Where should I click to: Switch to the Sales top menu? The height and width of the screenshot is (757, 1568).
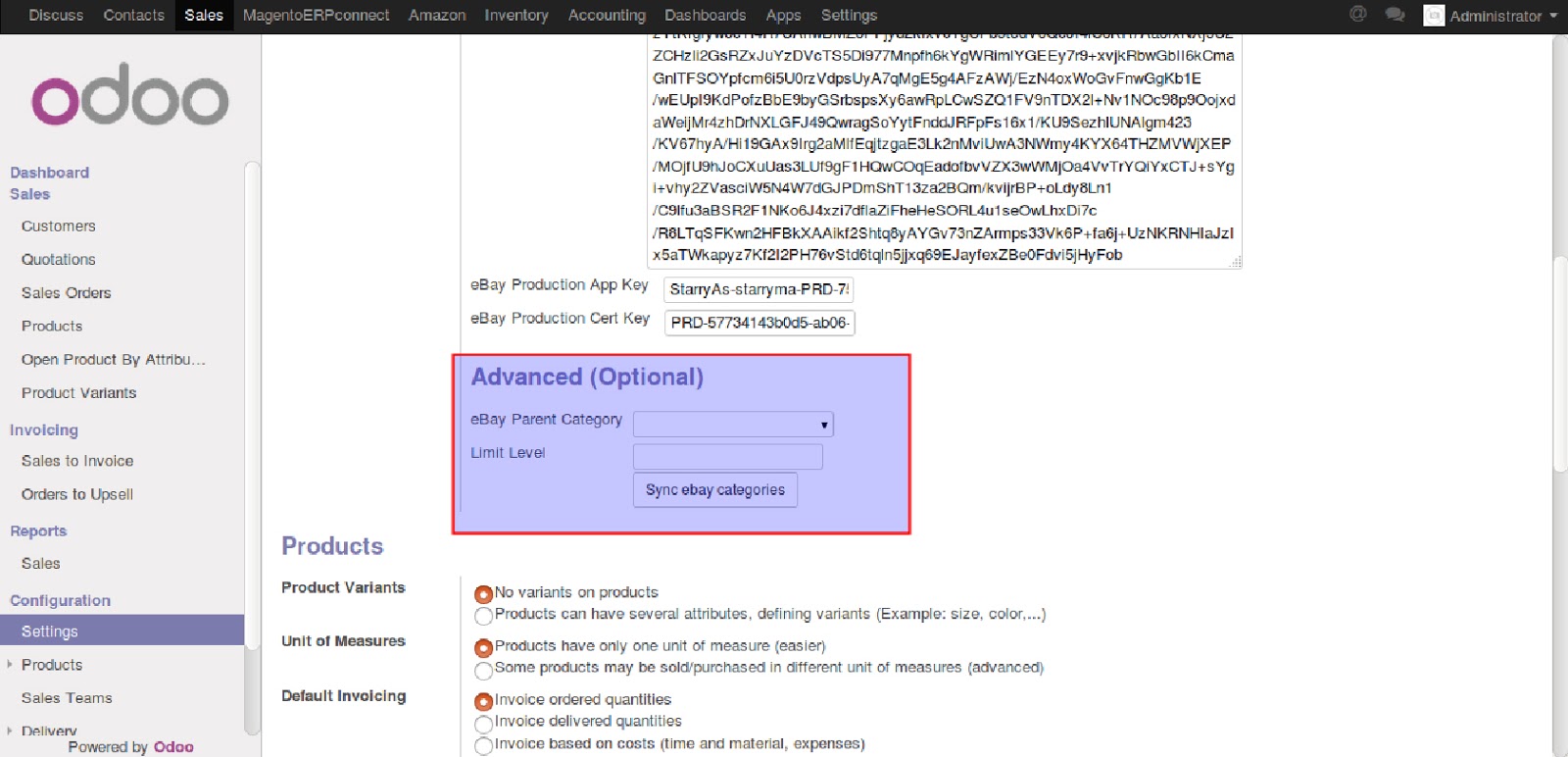(204, 16)
